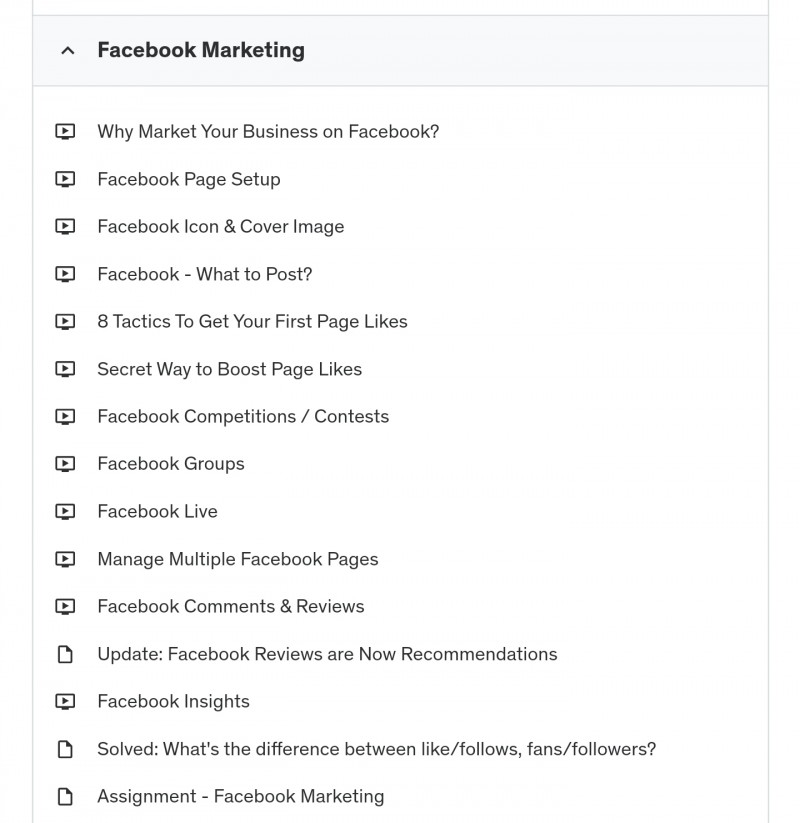Click document icon next to Assignment - Facebook Marketing
Viewport: 800px width, 823px height.
[x=65, y=797]
